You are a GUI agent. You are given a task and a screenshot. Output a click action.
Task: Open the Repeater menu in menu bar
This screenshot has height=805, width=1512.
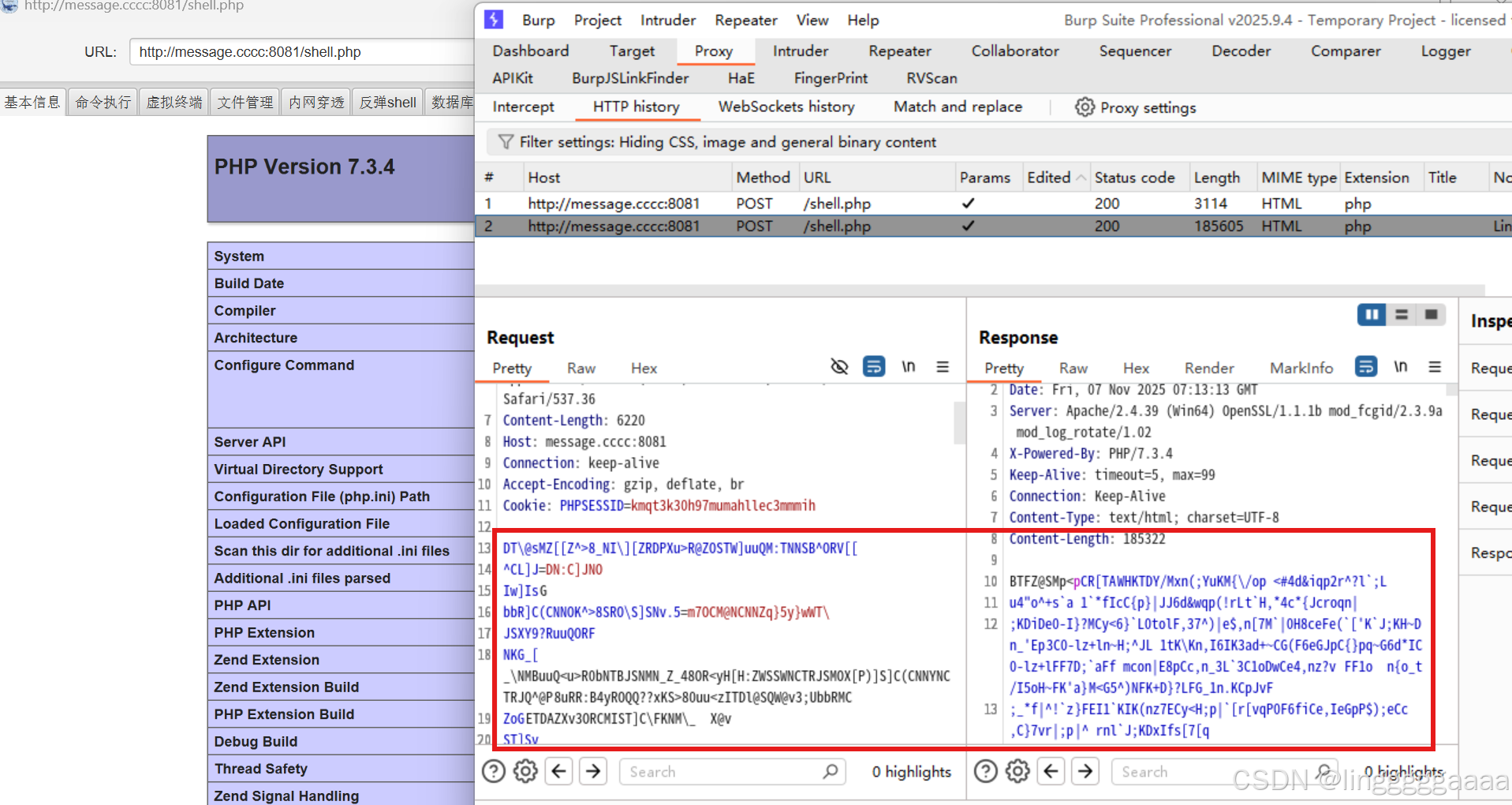point(746,21)
